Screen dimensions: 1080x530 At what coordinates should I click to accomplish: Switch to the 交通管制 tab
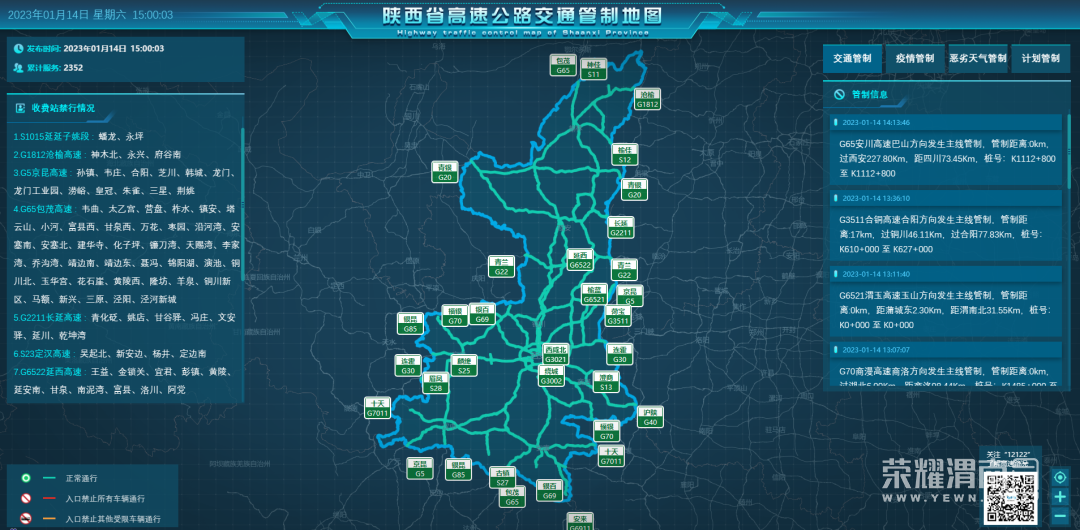click(x=852, y=59)
